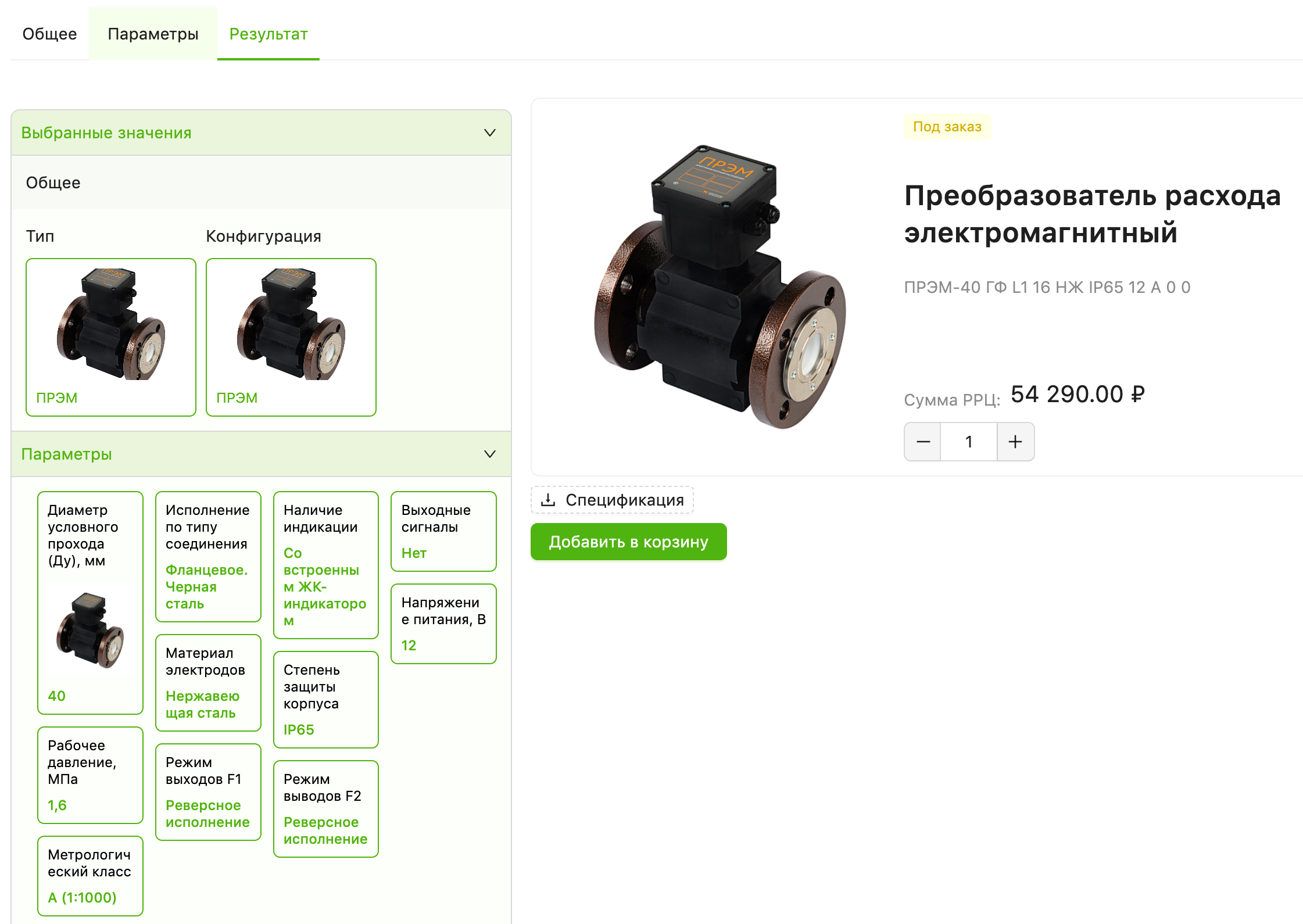Click the Тип column label

[x=40, y=236]
